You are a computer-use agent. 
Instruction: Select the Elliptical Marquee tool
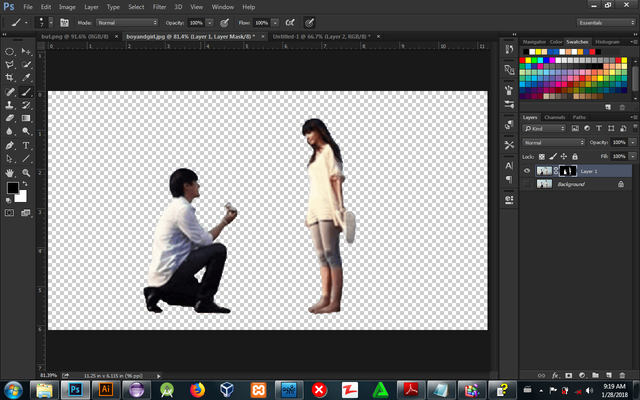click(x=9, y=50)
